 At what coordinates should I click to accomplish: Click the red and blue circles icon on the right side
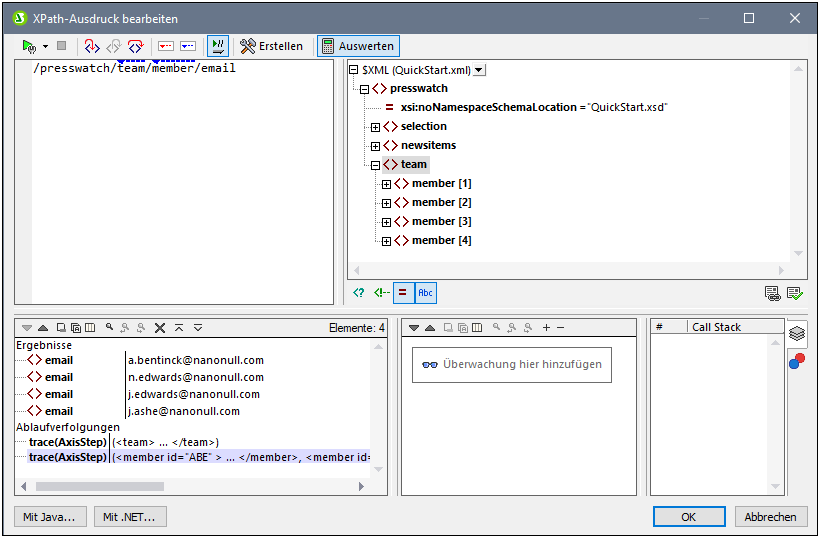(797, 361)
